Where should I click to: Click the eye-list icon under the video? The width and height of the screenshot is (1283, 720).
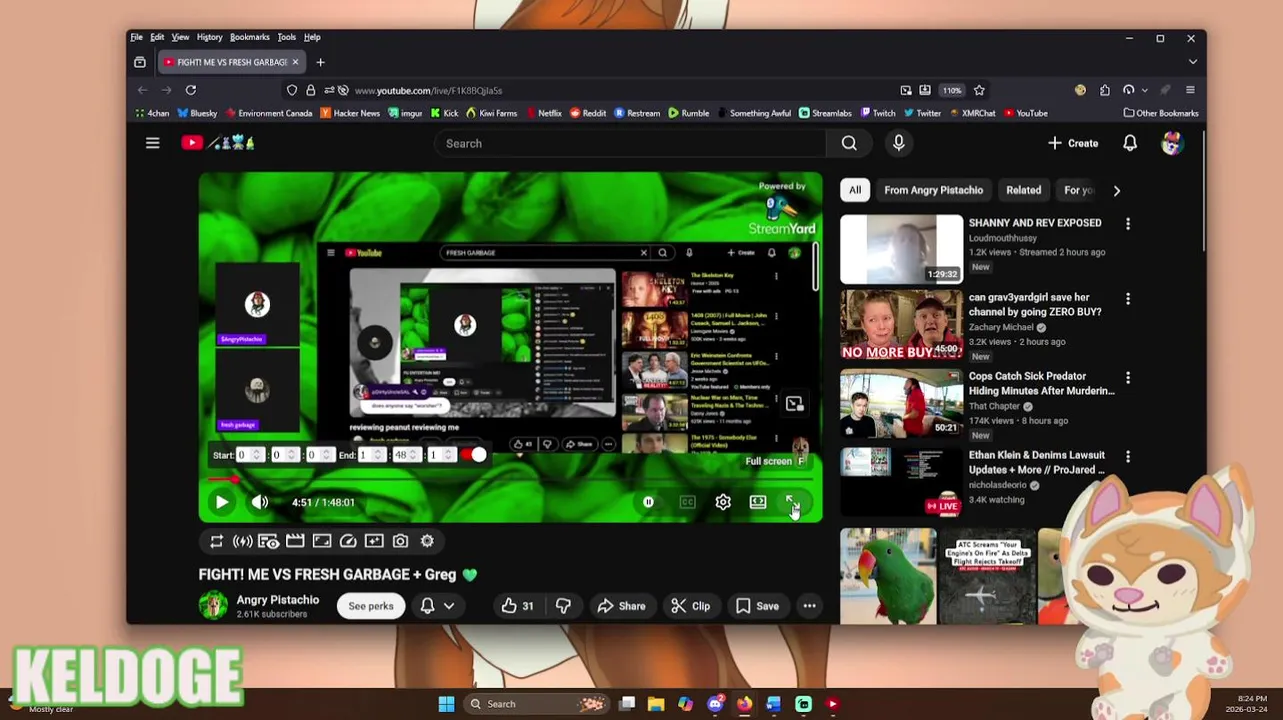point(268,541)
